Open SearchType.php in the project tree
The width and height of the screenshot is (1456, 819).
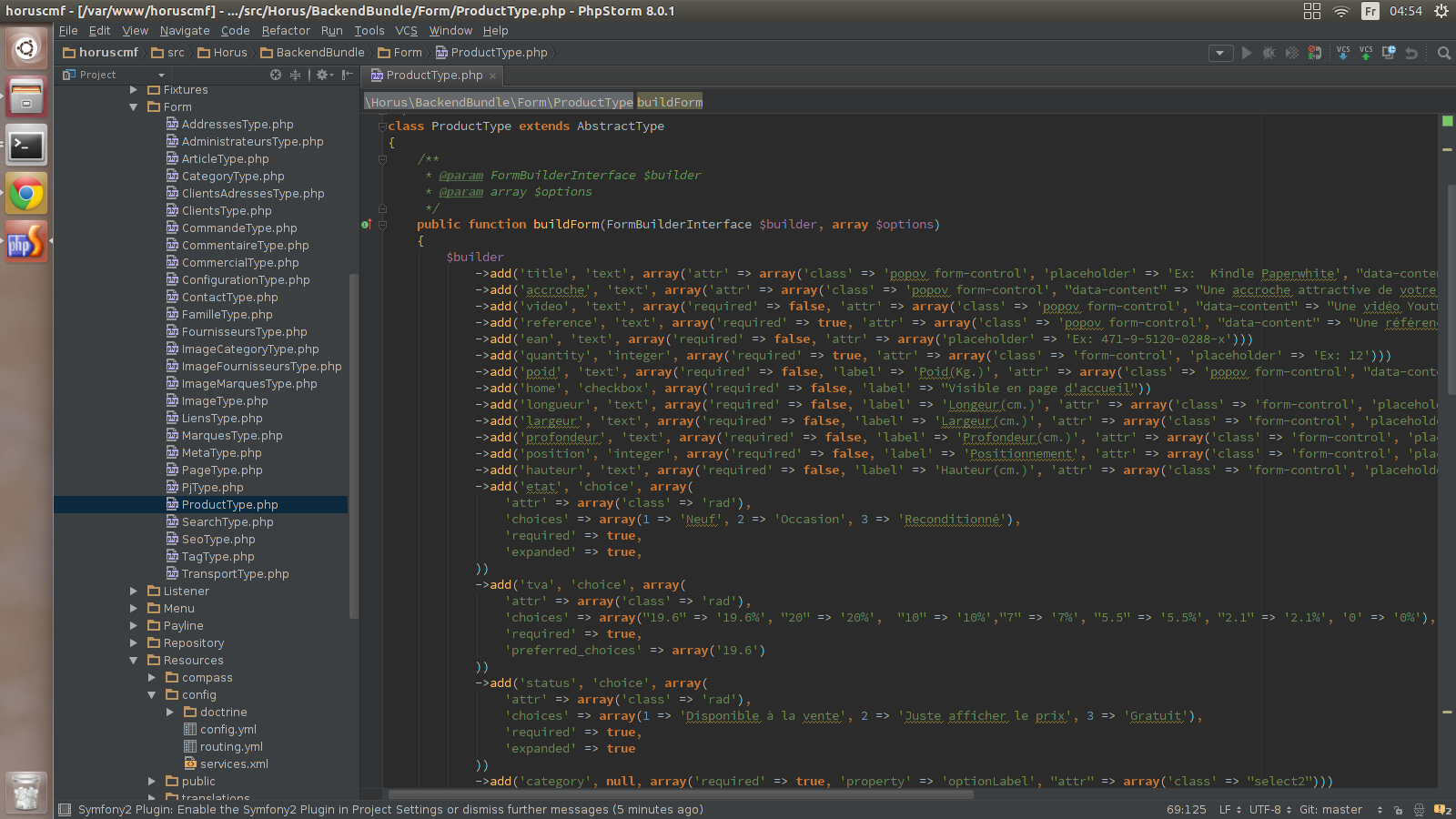[227, 522]
